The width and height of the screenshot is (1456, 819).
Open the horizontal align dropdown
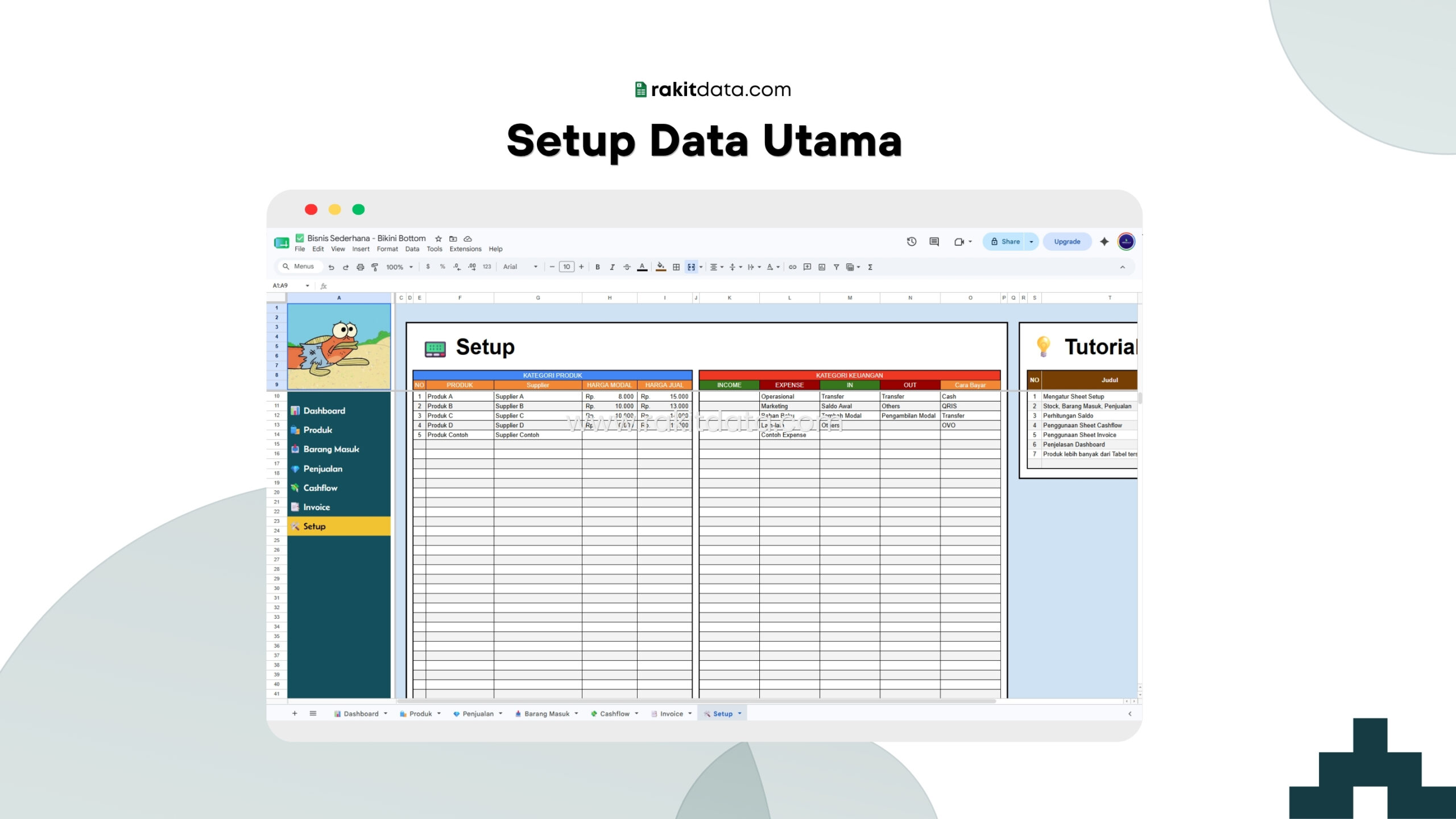click(717, 267)
